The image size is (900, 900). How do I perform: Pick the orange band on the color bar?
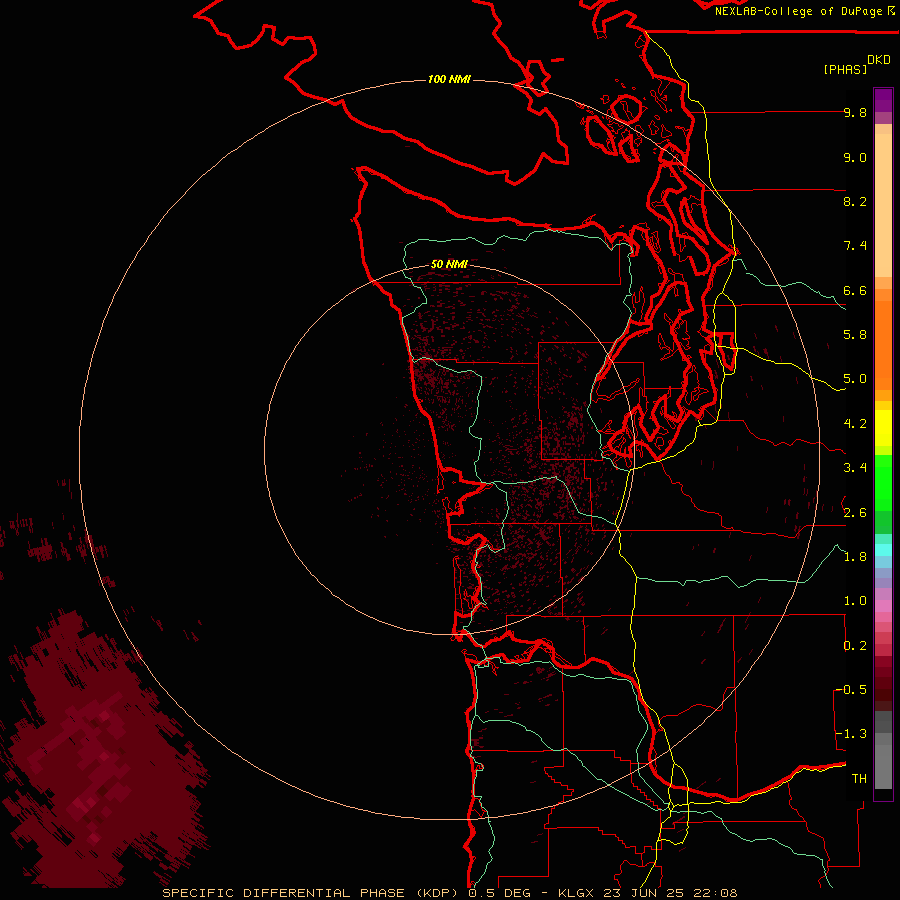click(x=883, y=345)
